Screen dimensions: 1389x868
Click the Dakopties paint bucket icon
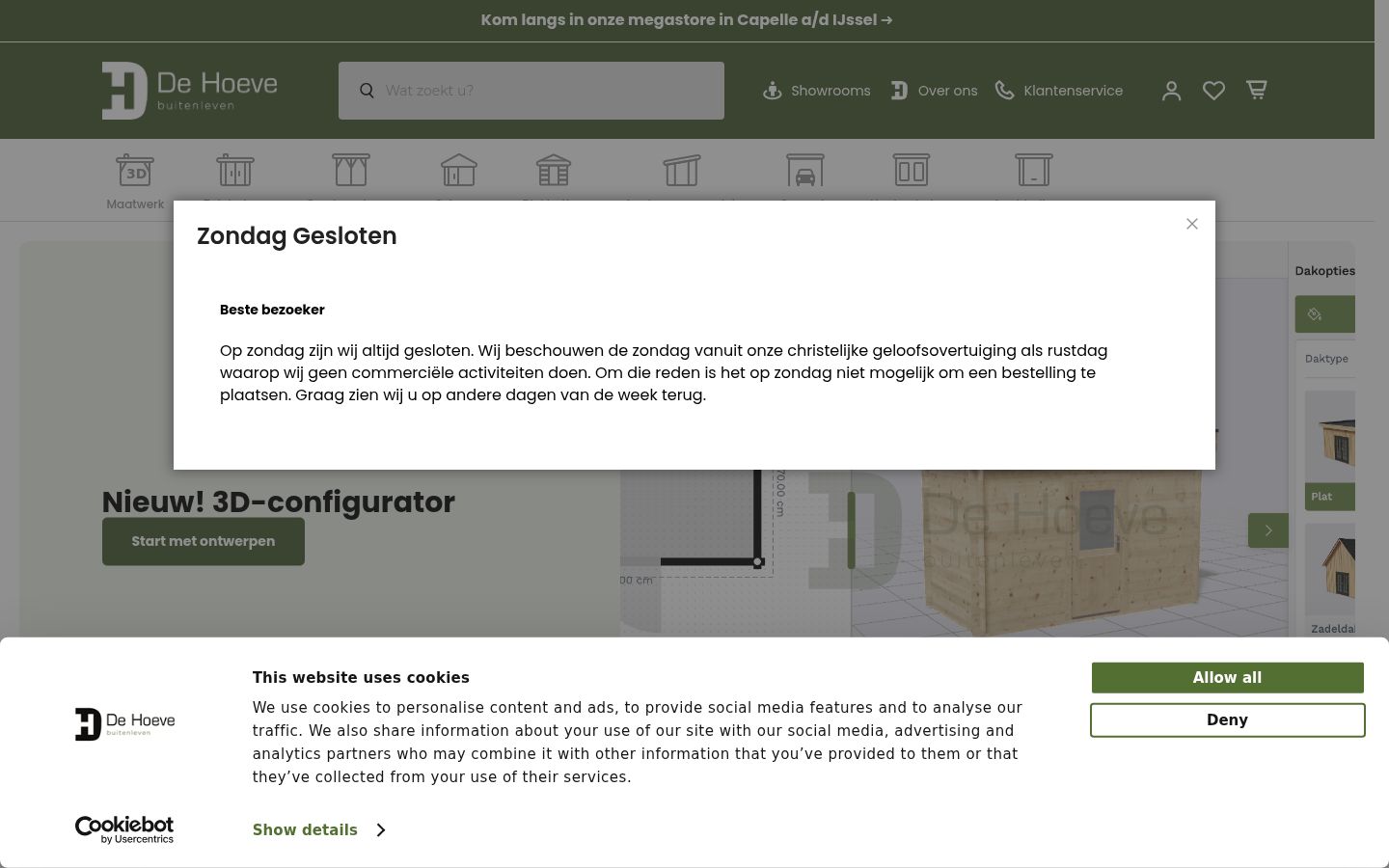(x=1315, y=314)
